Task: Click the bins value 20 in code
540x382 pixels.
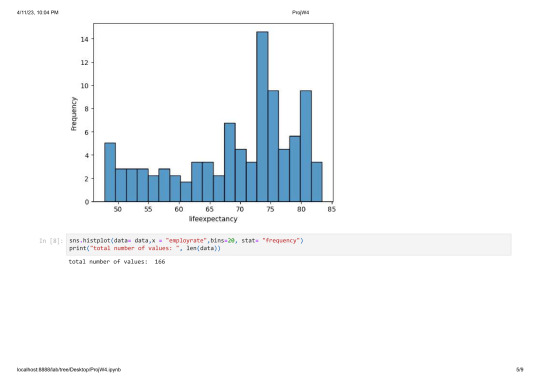Action: (x=231, y=240)
